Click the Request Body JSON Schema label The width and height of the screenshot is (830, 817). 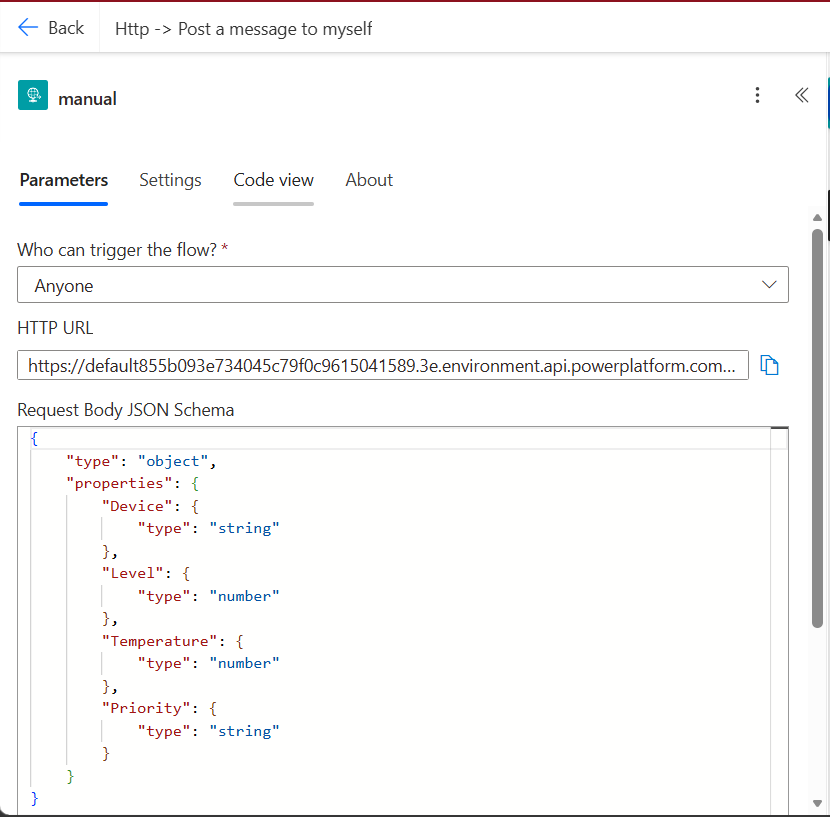pyautogui.click(x=125, y=410)
